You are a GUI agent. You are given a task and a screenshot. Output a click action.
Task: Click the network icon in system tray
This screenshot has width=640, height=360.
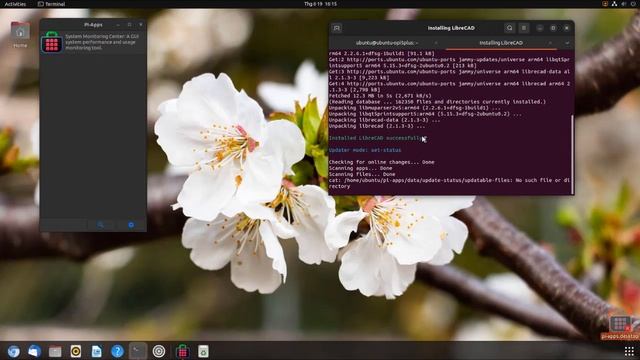pyautogui.click(x=614, y=4)
